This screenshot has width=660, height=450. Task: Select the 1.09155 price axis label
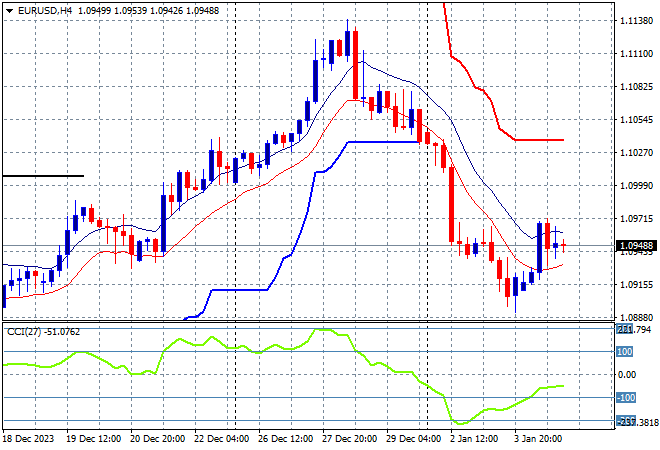point(636,285)
